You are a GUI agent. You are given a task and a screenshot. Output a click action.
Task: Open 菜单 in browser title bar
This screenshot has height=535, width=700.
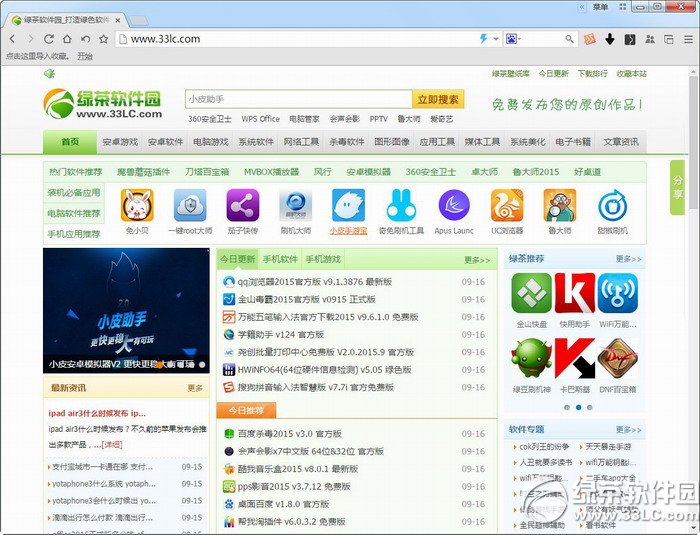(600, 7)
